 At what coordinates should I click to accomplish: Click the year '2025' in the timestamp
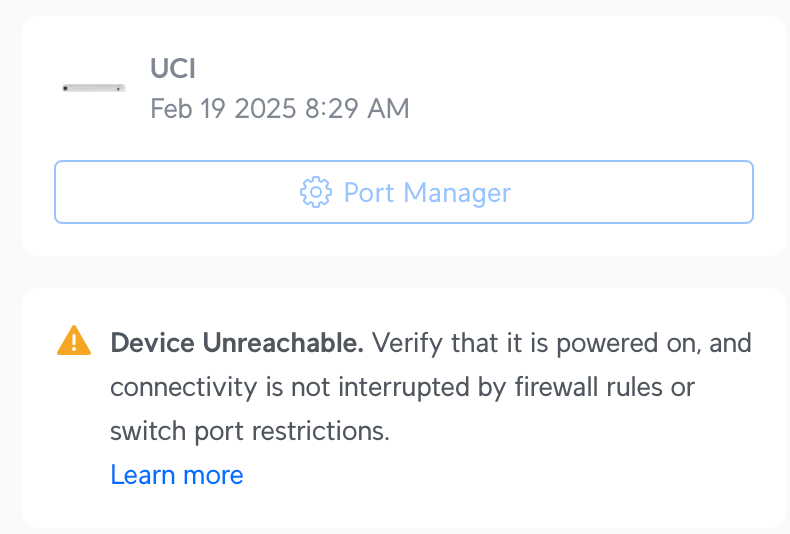[265, 108]
